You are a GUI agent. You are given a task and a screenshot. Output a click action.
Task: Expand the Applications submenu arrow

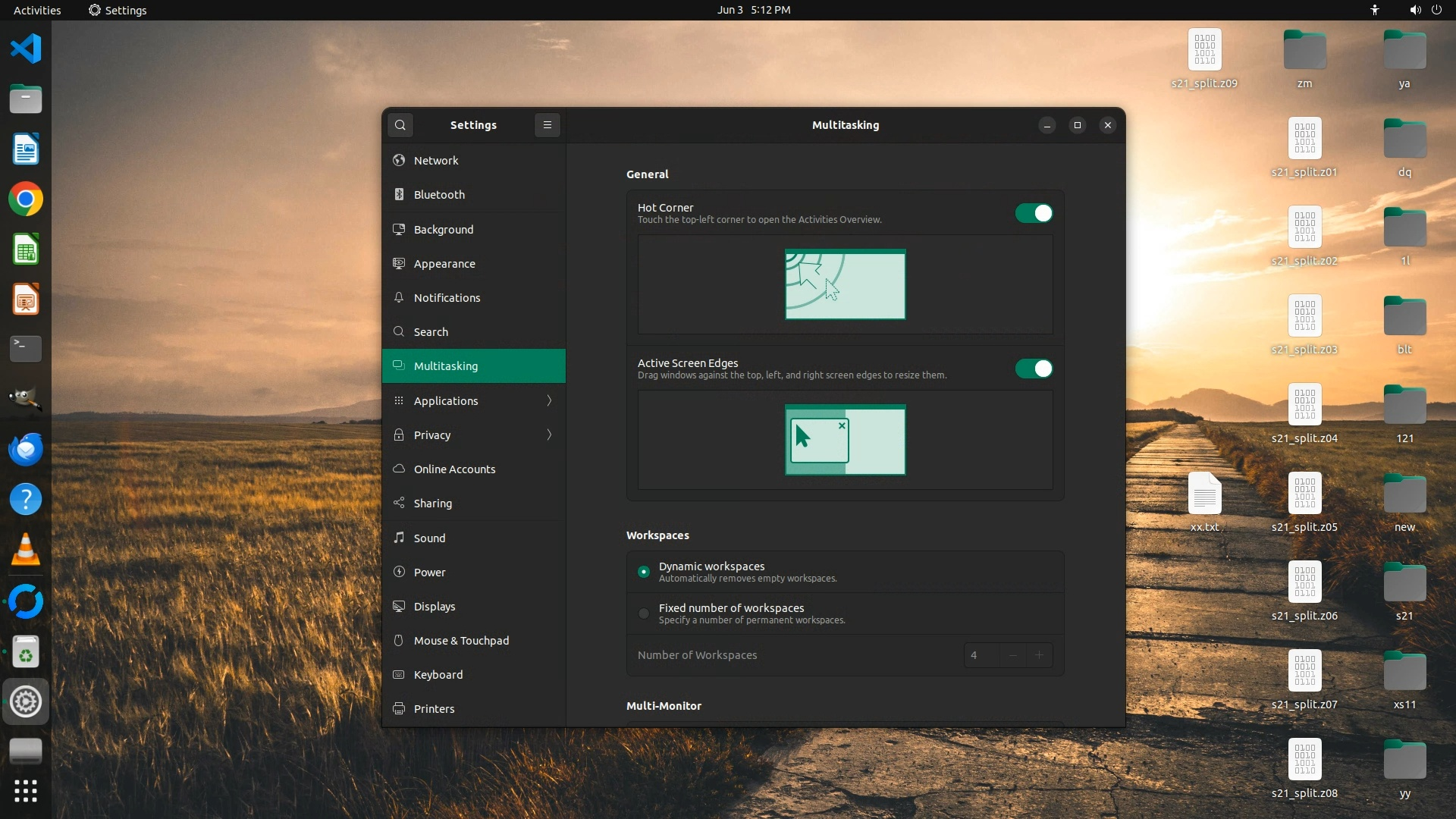tap(549, 400)
